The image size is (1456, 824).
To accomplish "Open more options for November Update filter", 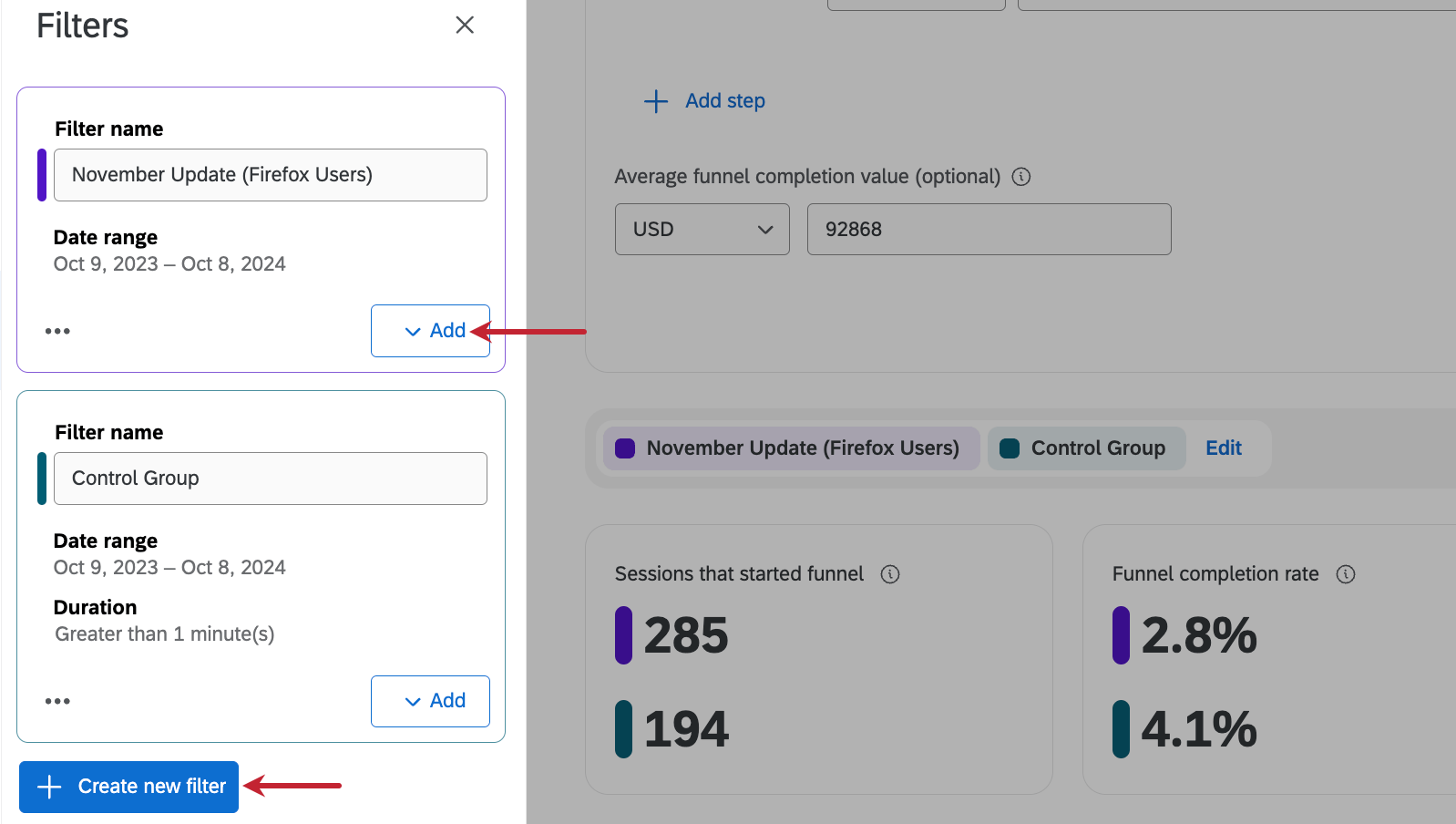I will [57, 331].
